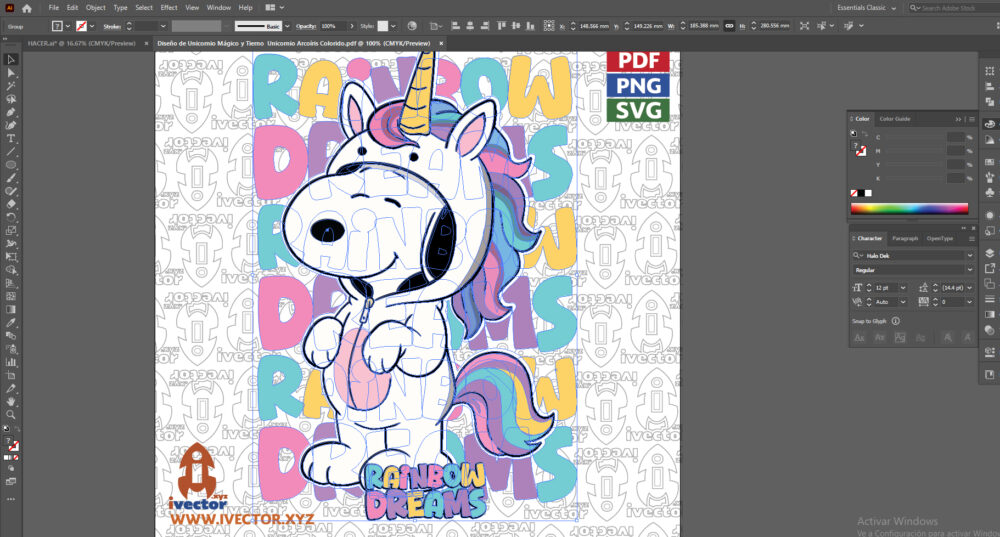Open the Object menu

pos(96,8)
